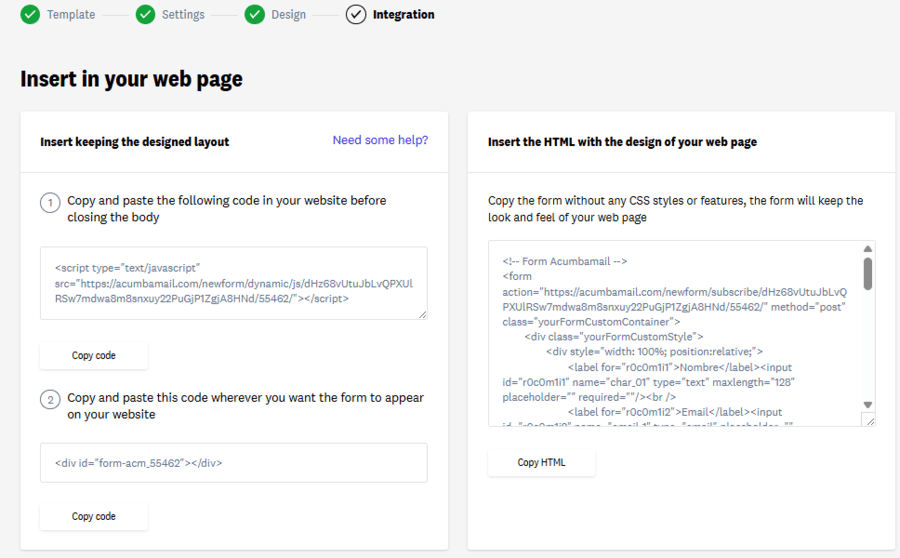
Task: Click the Copy HTML button
Action: click(541, 462)
